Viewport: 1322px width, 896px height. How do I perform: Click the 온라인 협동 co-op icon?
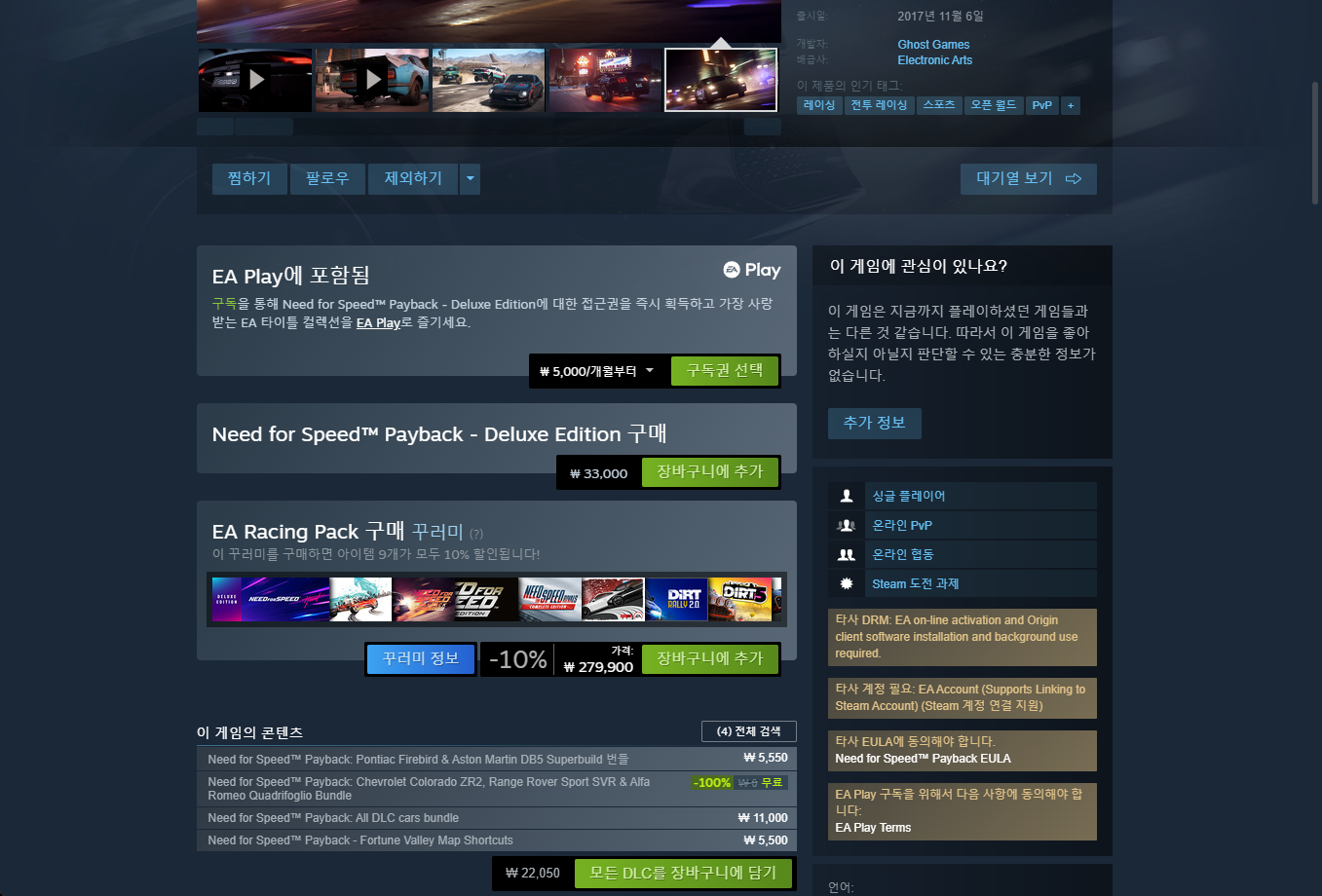pos(847,554)
